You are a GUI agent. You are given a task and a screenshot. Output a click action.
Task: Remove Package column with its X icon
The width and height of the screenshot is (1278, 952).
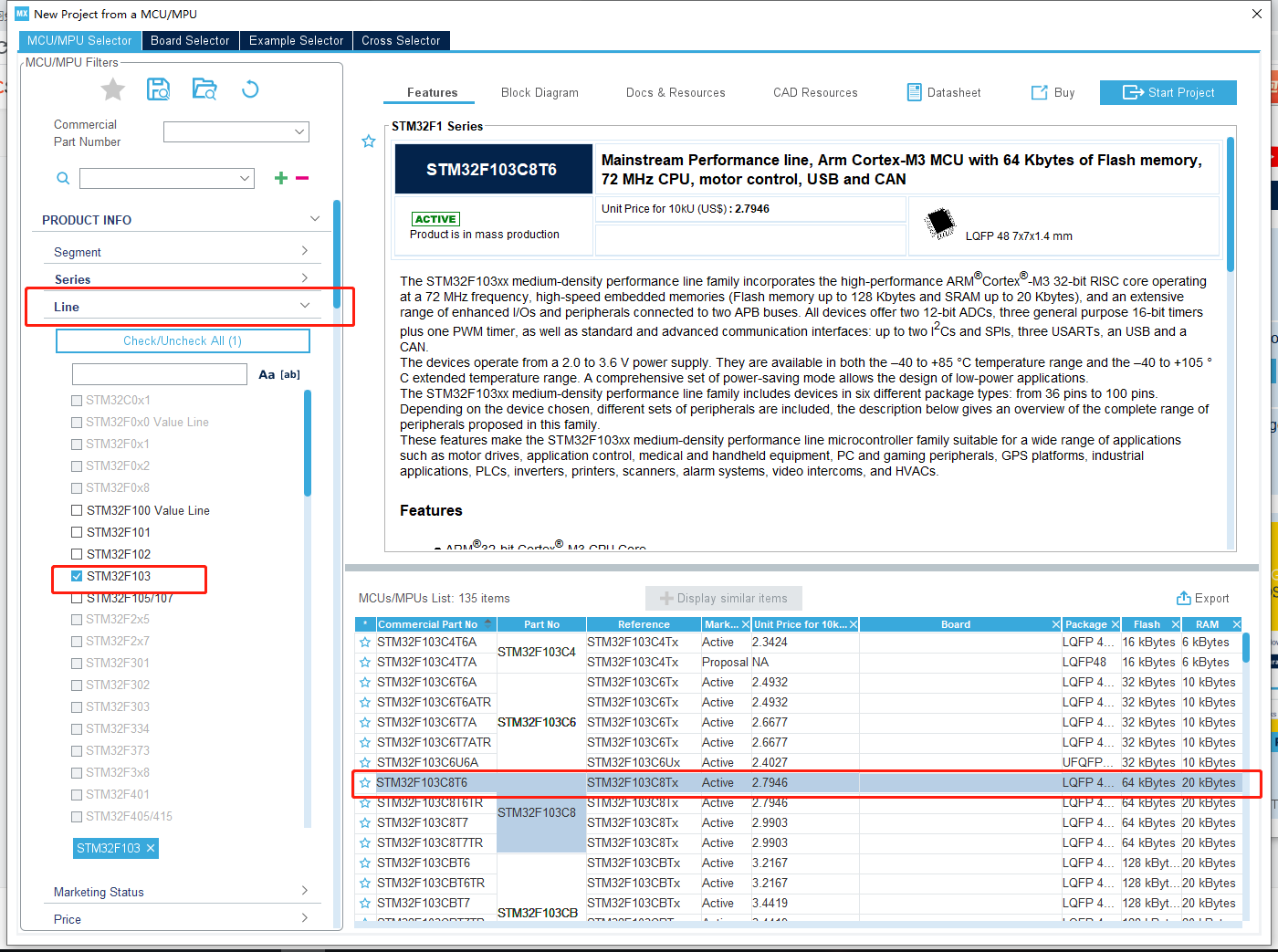pos(1115,624)
